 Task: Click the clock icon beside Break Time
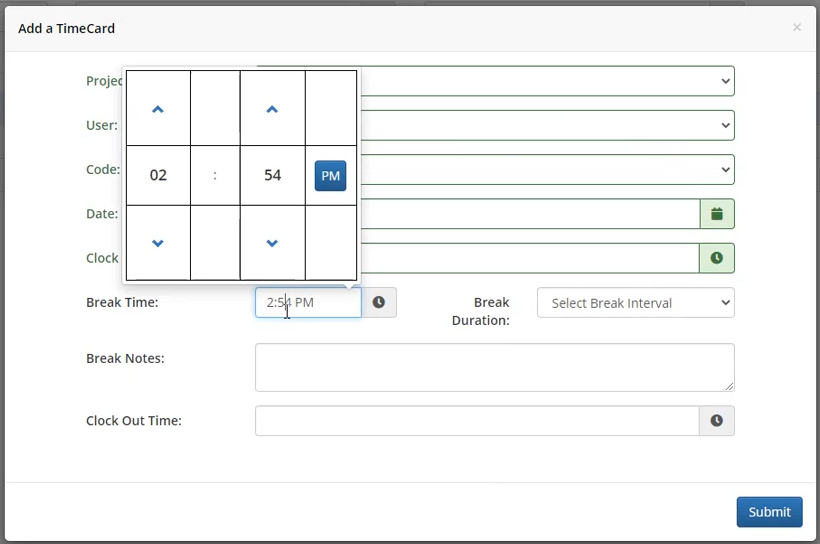(379, 302)
